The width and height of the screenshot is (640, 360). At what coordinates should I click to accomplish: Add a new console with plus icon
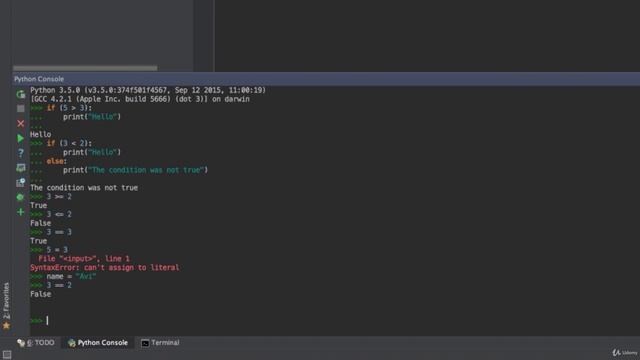tap(20, 212)
